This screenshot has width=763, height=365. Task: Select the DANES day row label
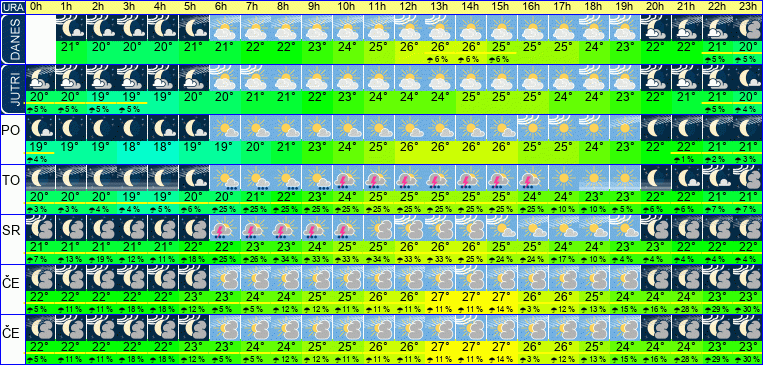(x=12, y=39)
